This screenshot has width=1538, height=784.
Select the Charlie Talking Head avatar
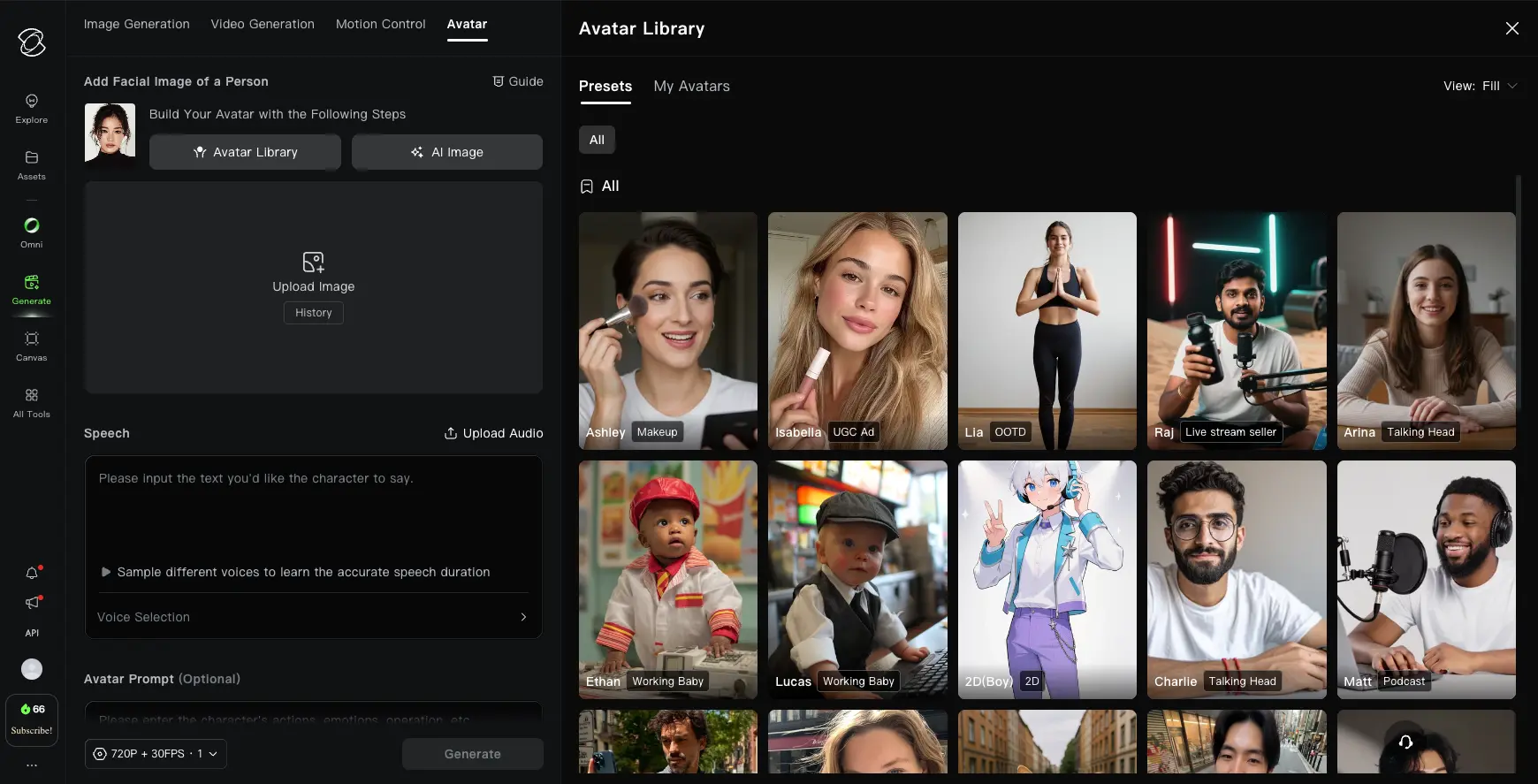1237,580
